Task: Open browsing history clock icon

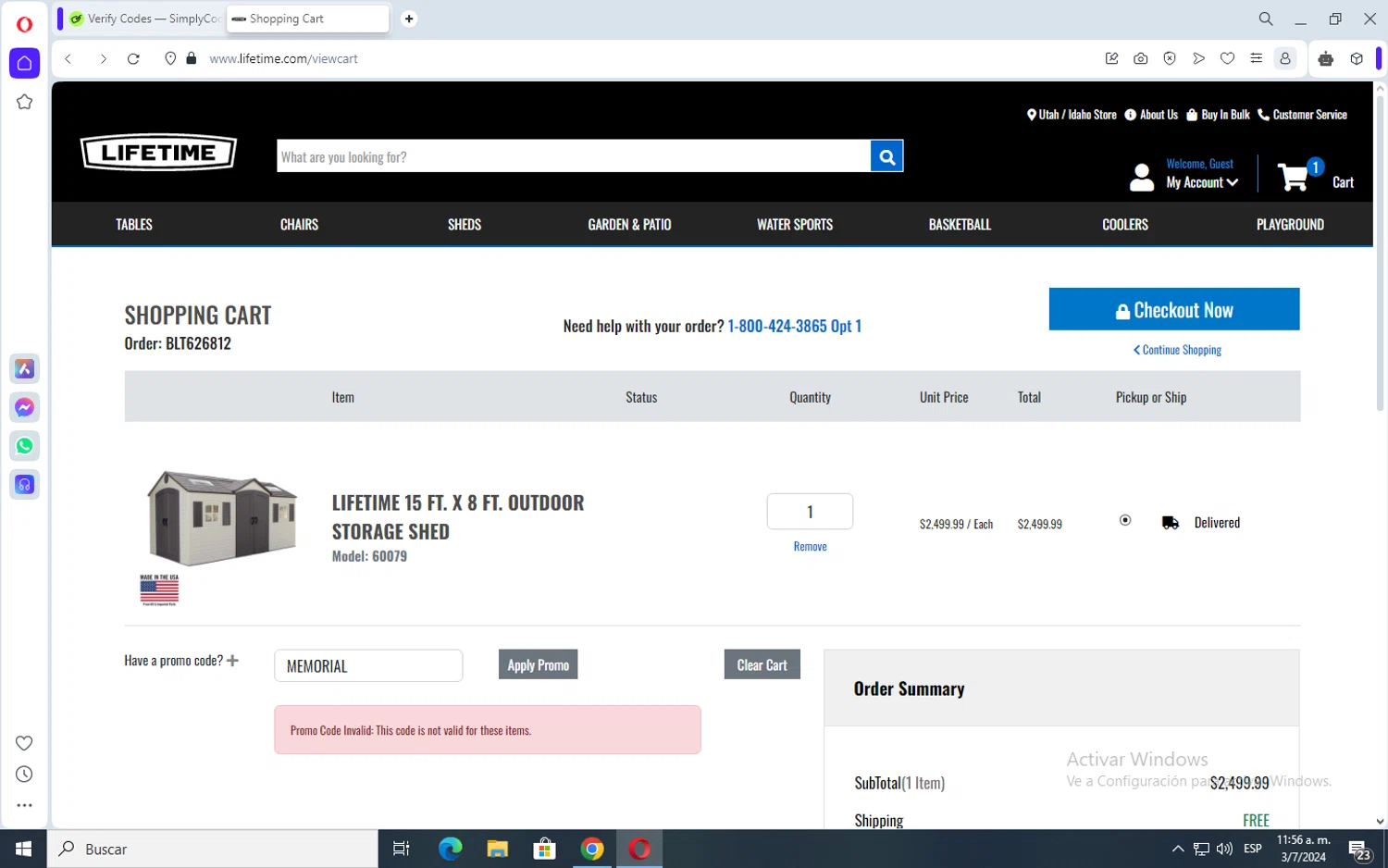Action: click(24, 775)
